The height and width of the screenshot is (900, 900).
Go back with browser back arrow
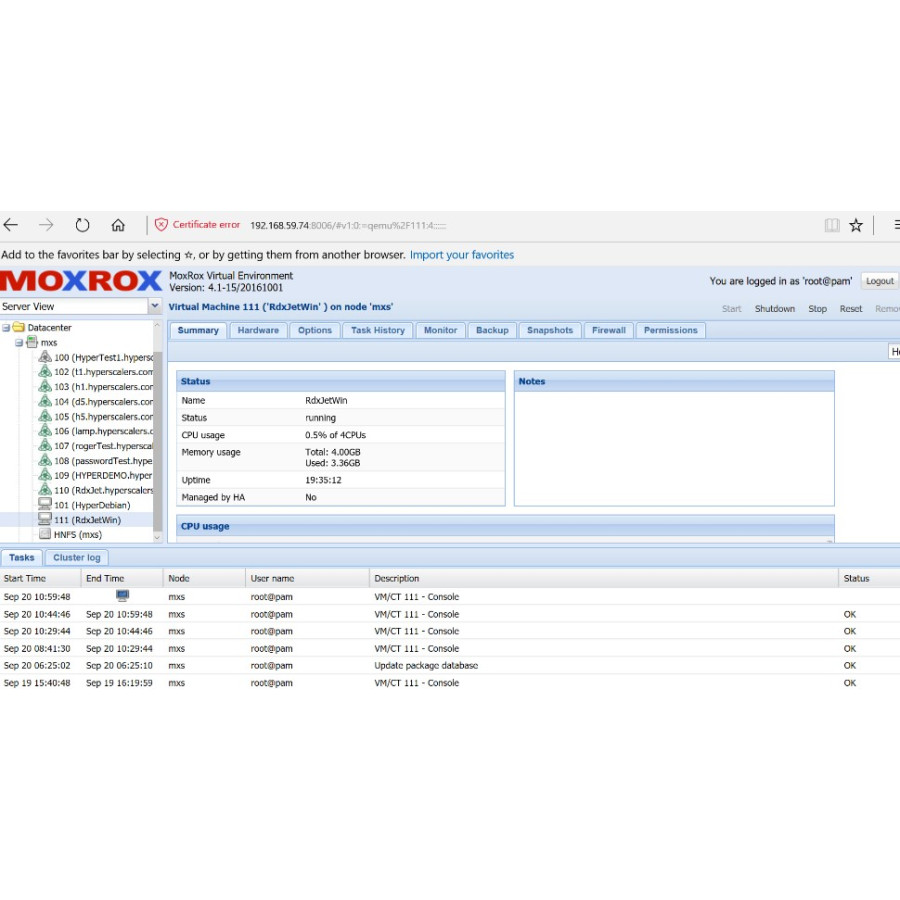[10, 225]
